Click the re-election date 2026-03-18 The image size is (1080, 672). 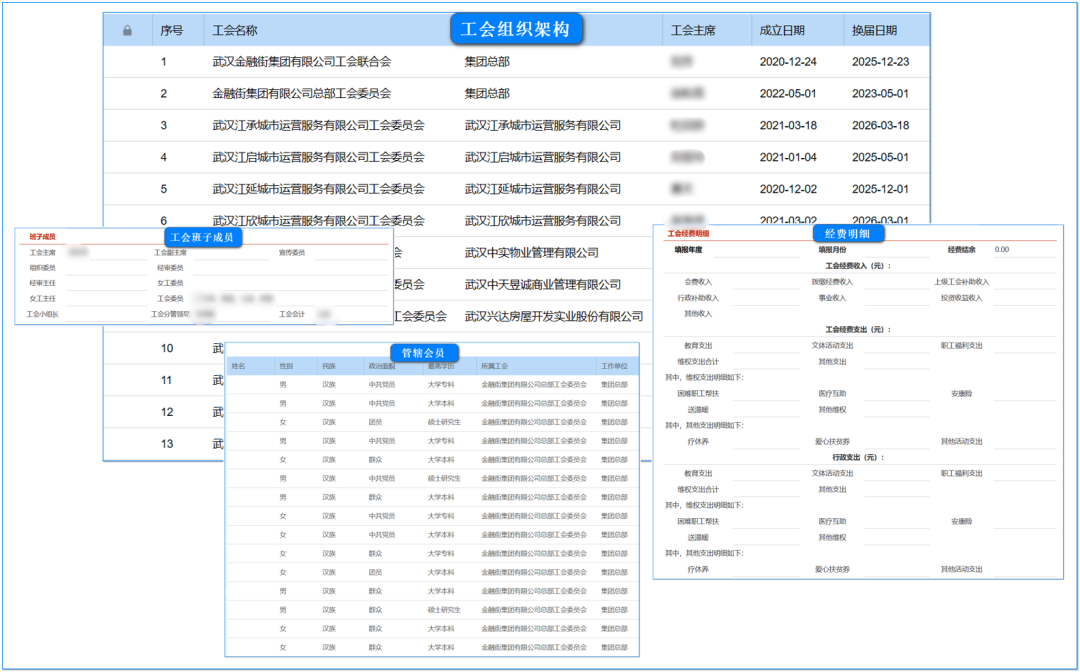pyautogui.click(x=880, y=125)
